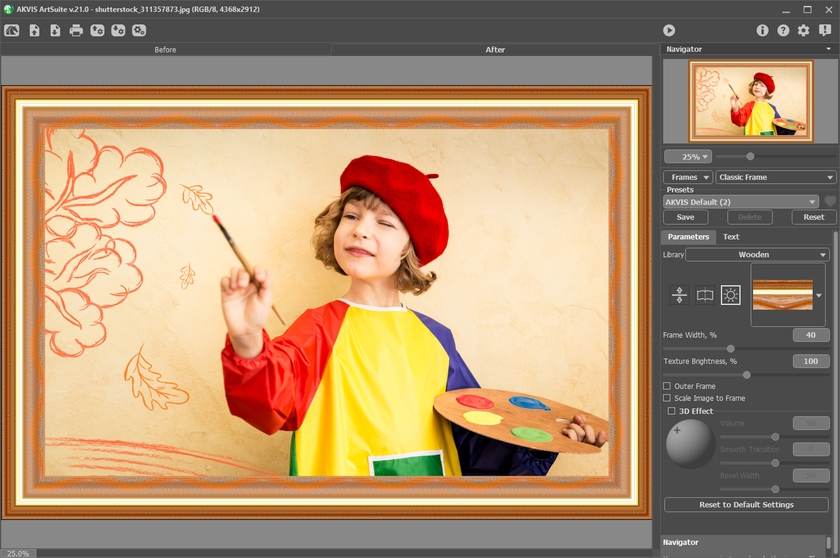The height and width of the screenshot is (558, 840).
Task: Click the AKVIS home page logo icon
Action: tap(12, 31)
